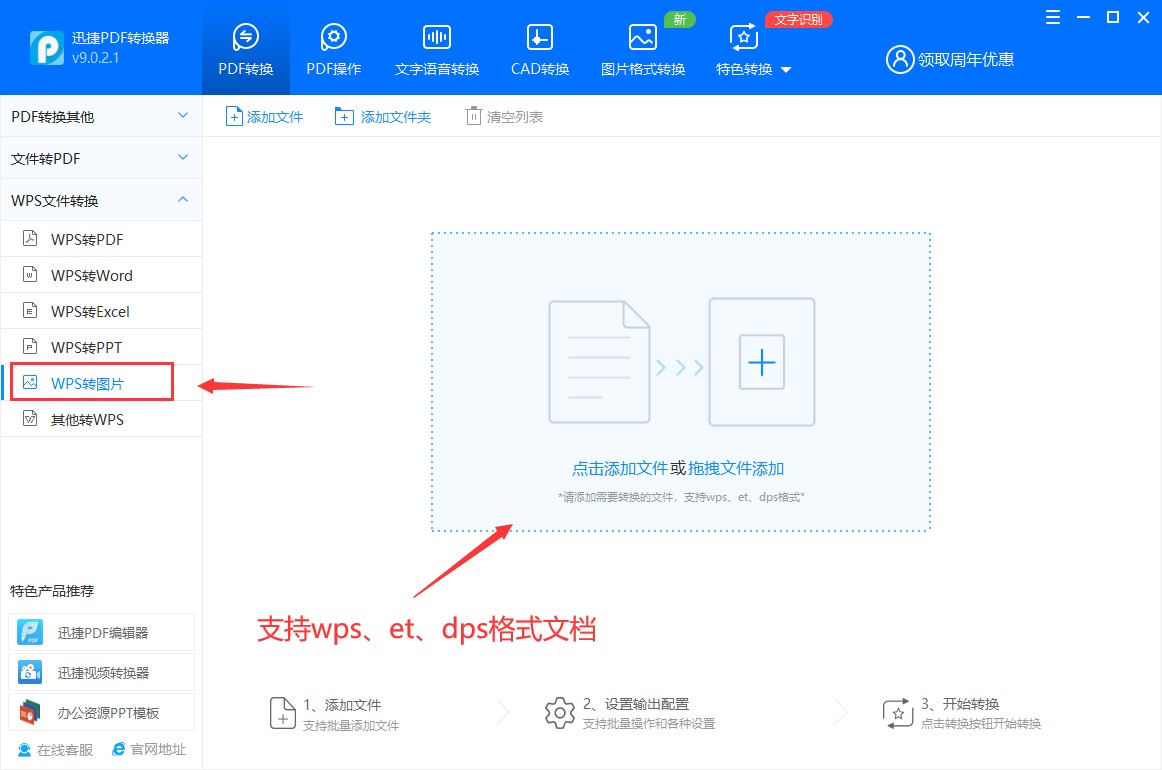This screenshot has height=770, width=1162.
Task: Select WPS转图片 conversion mode
Action: tap(91, 381)
